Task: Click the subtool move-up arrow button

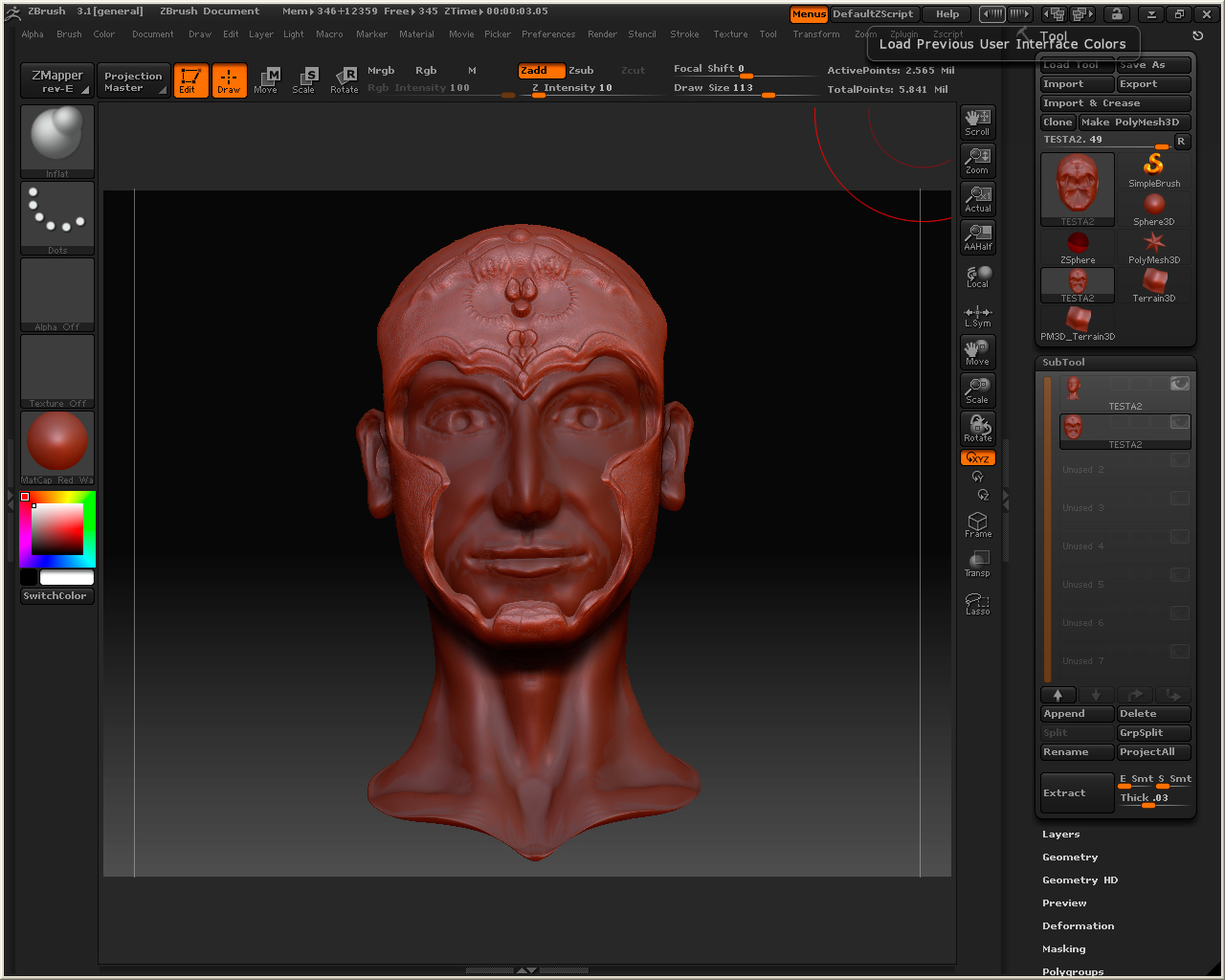Action: pos(1058,695)
